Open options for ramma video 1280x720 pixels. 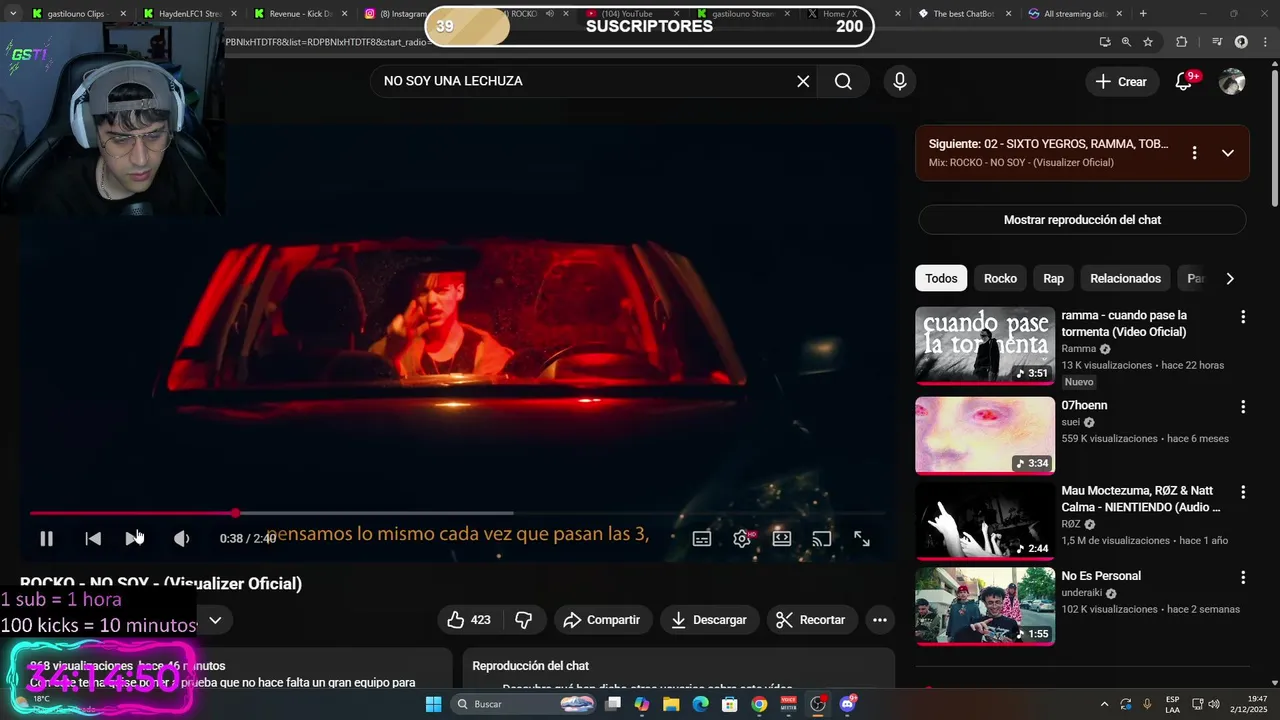pos(1243,317)
